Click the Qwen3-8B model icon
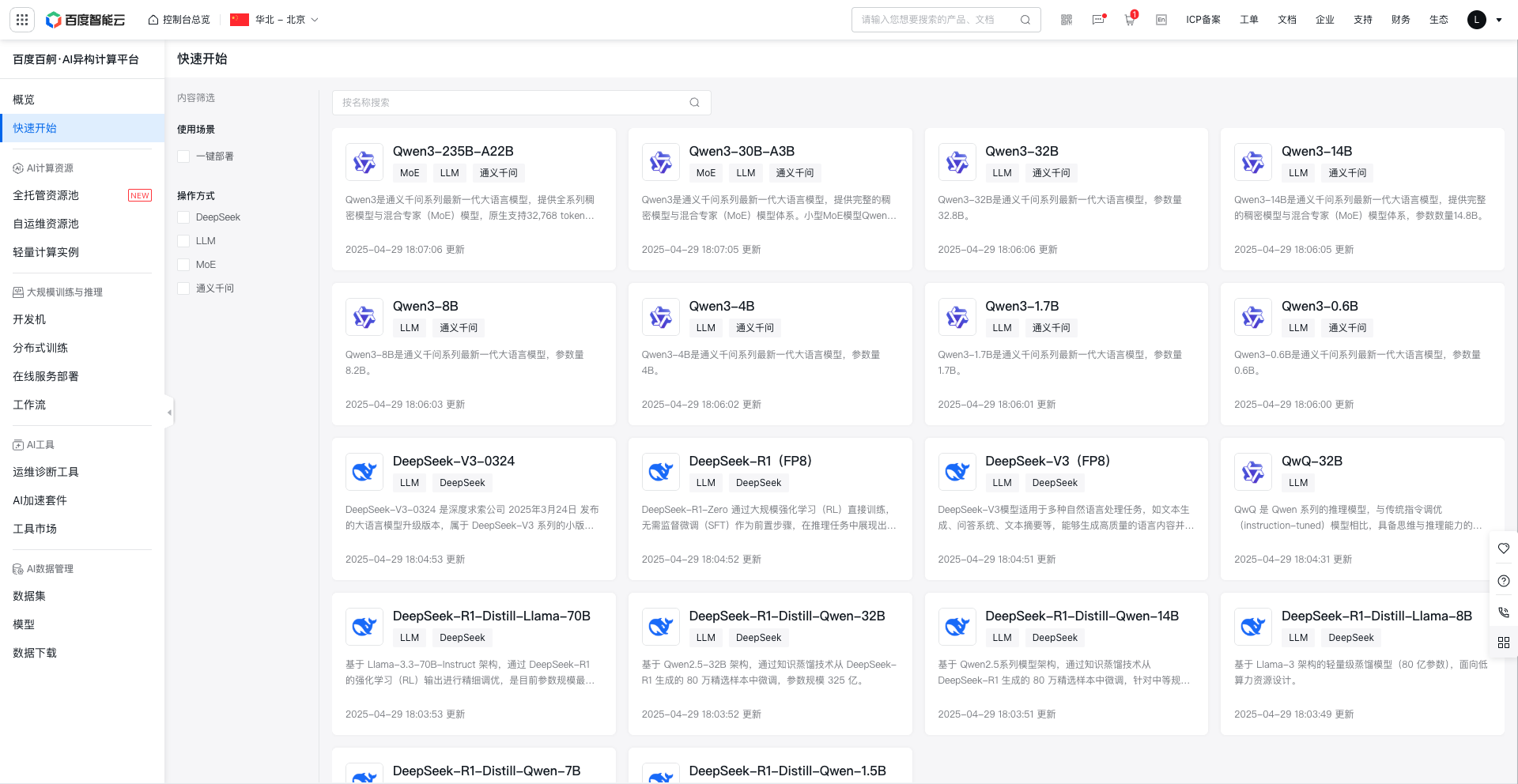Screen dimensions: 1518x784 tap(364, 317)
